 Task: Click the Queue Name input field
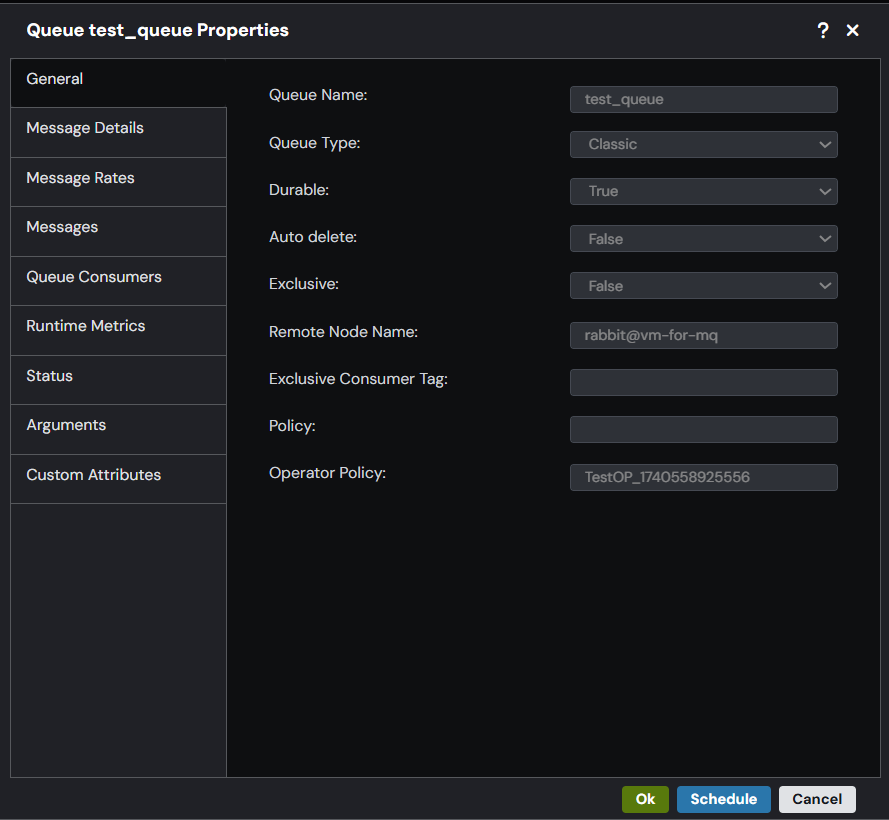click(703, 99)
